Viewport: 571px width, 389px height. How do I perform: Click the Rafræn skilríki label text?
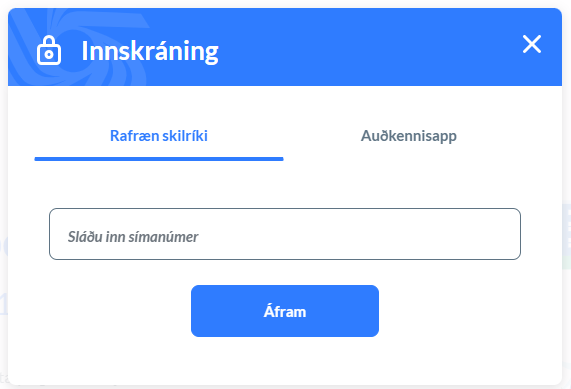coord(159,136)
